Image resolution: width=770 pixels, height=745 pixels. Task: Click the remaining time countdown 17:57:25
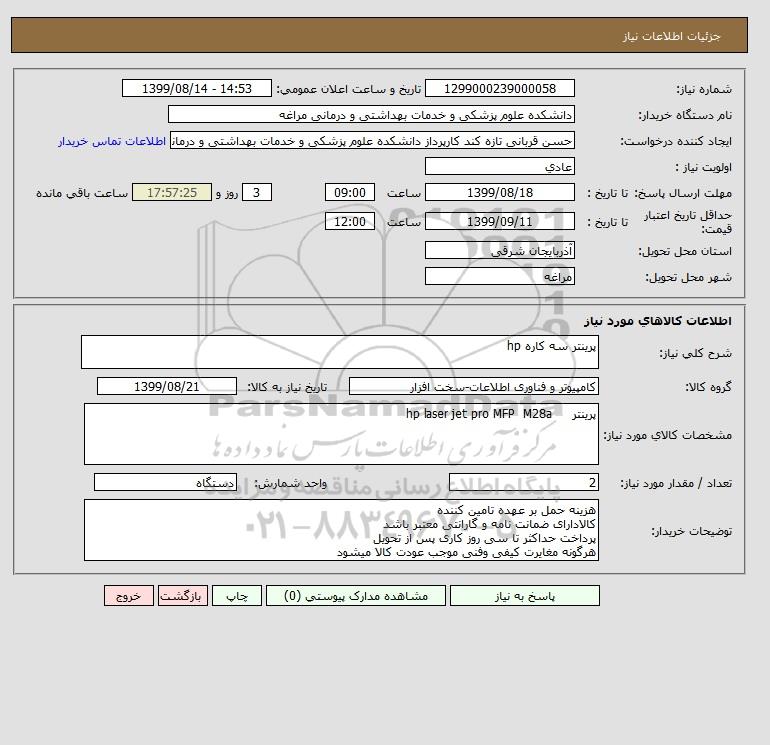coord(172,193)
